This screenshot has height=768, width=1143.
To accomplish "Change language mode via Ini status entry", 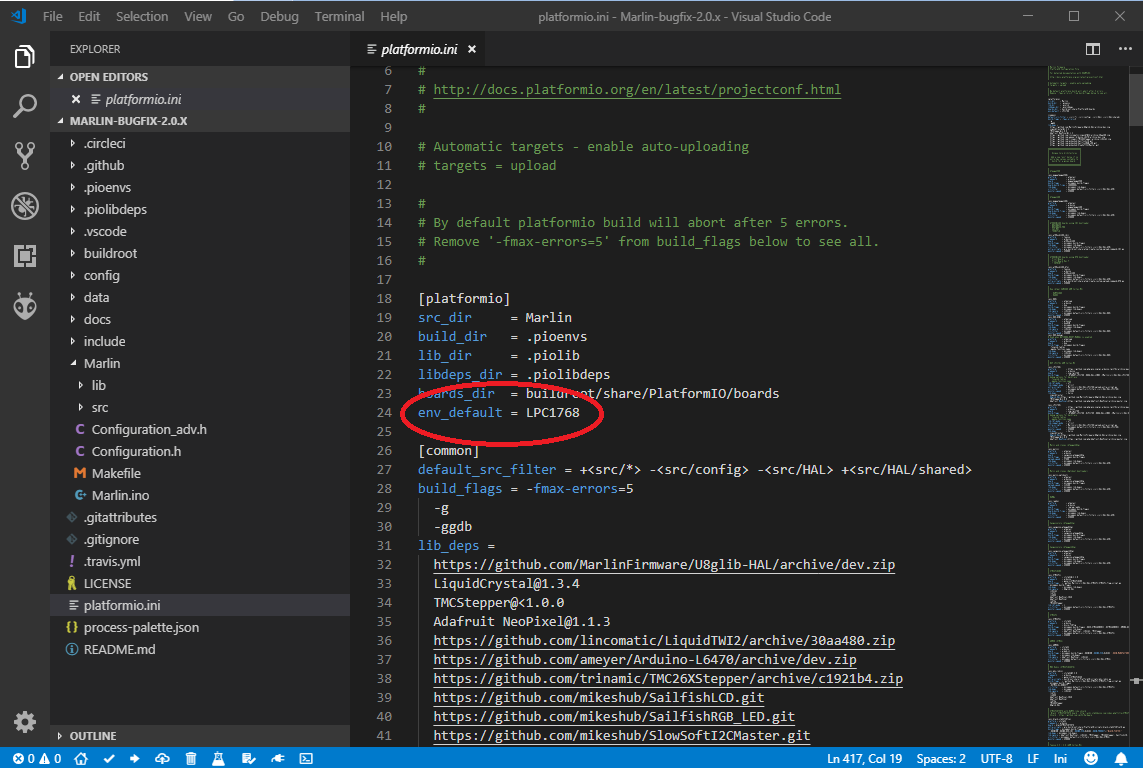I will click(1060, 759).
